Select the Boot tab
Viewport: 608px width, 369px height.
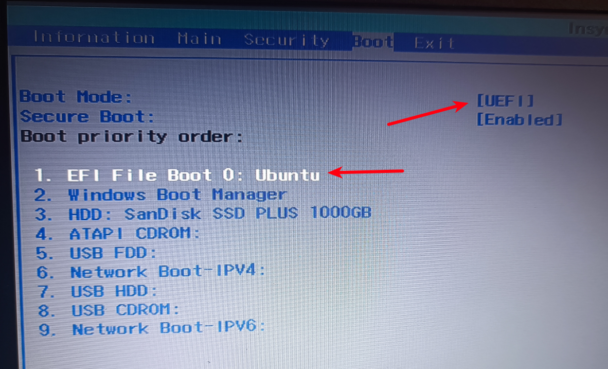pos(373,41)
